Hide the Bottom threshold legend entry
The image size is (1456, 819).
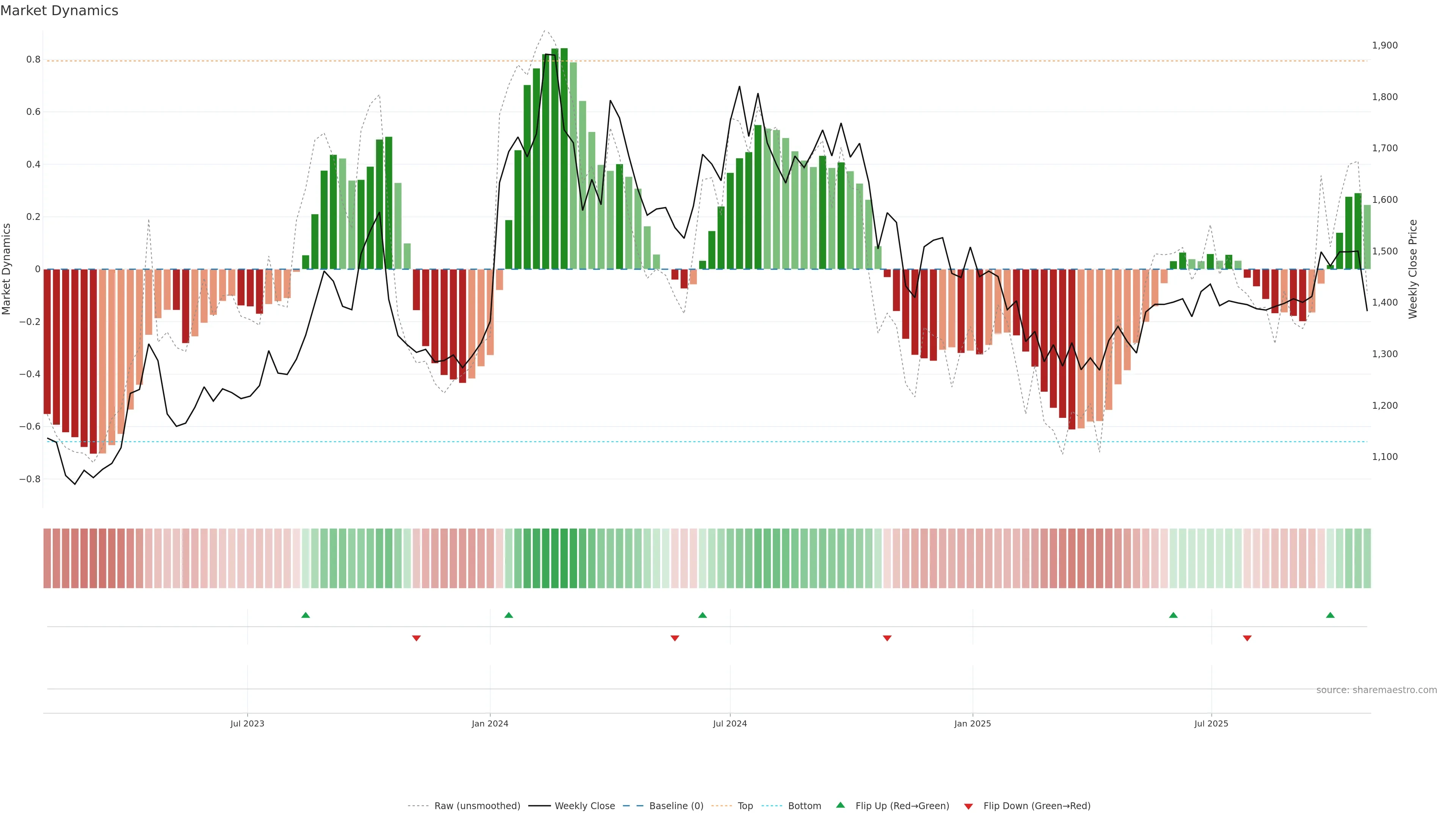tap(804, 806)
